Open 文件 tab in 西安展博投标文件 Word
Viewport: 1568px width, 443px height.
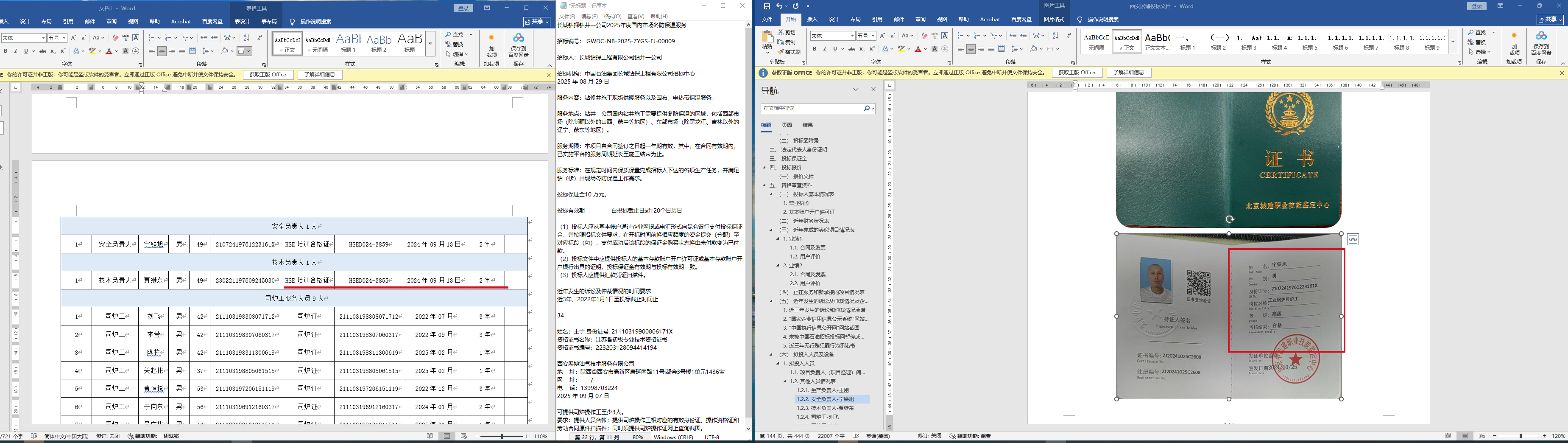[767, 20]
